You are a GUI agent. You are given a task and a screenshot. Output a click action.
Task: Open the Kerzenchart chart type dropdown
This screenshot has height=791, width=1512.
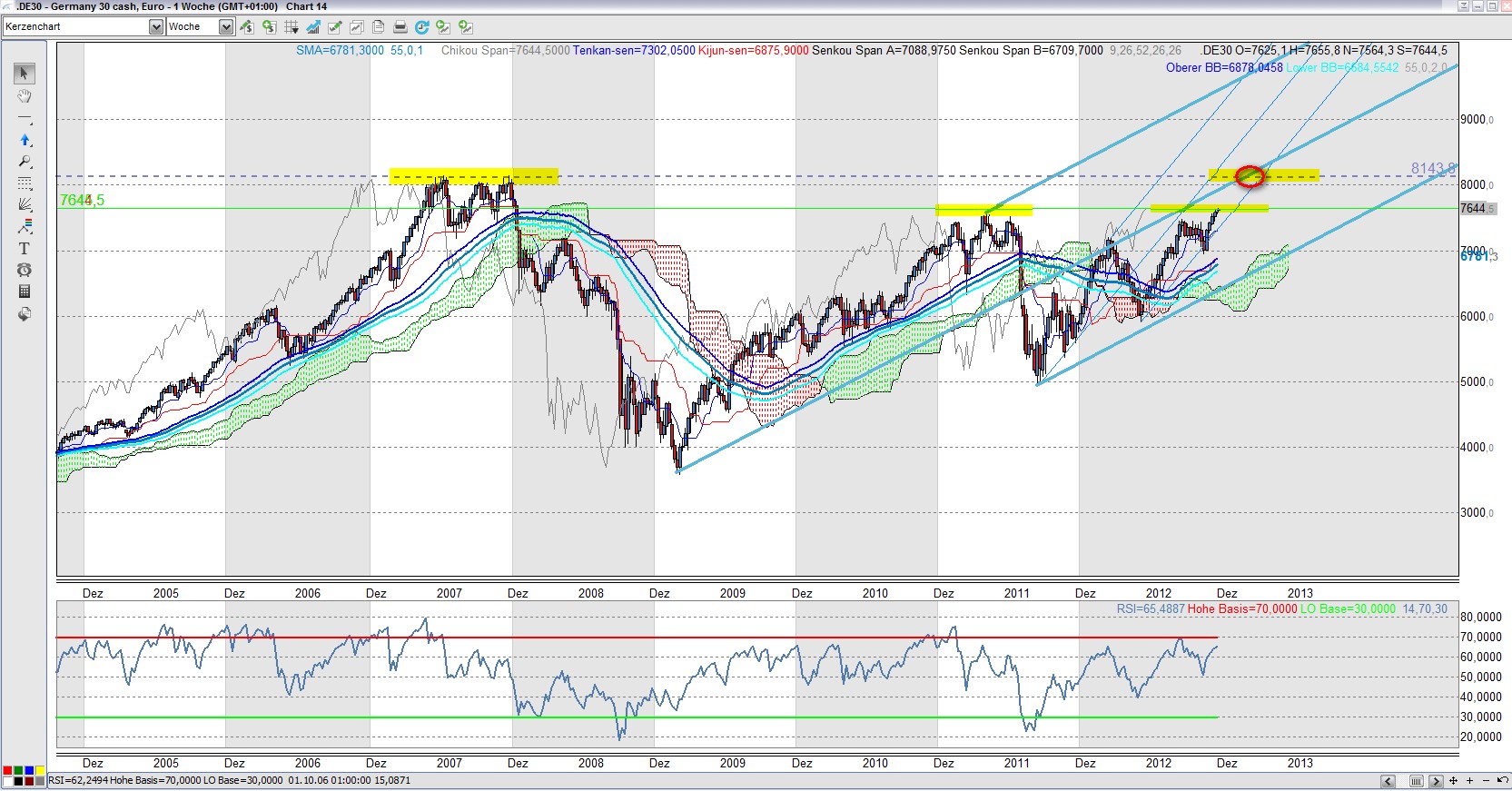pyautogui.click(x=155, y=27)
